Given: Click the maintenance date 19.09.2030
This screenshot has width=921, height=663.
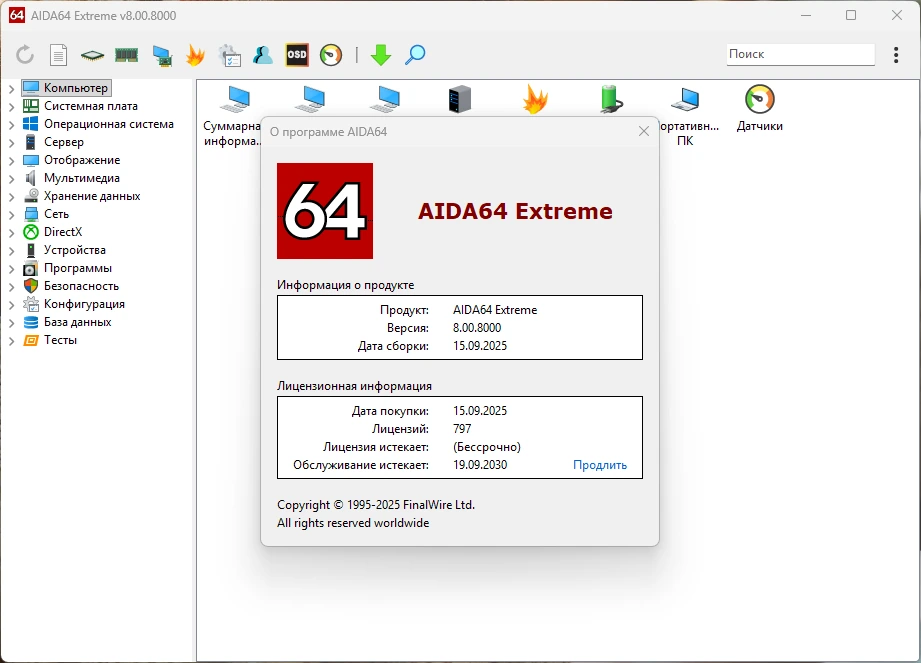Looking at the screenshot, I should click(x=480, y=465).
